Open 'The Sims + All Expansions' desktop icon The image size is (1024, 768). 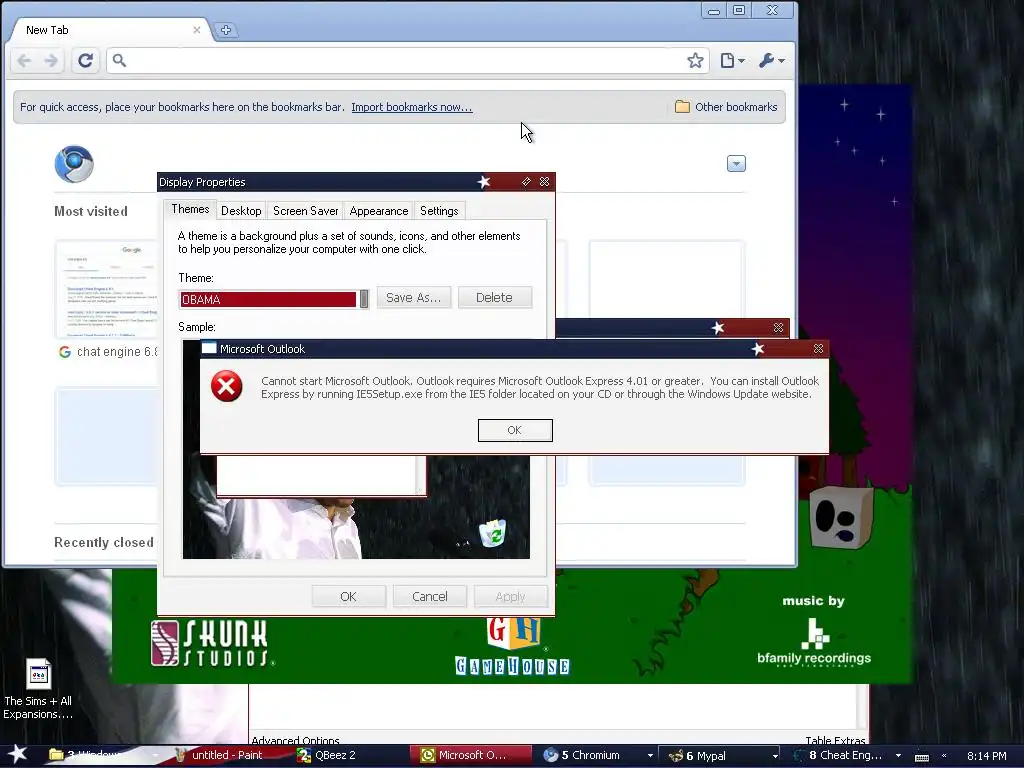[x=38, y=689]
